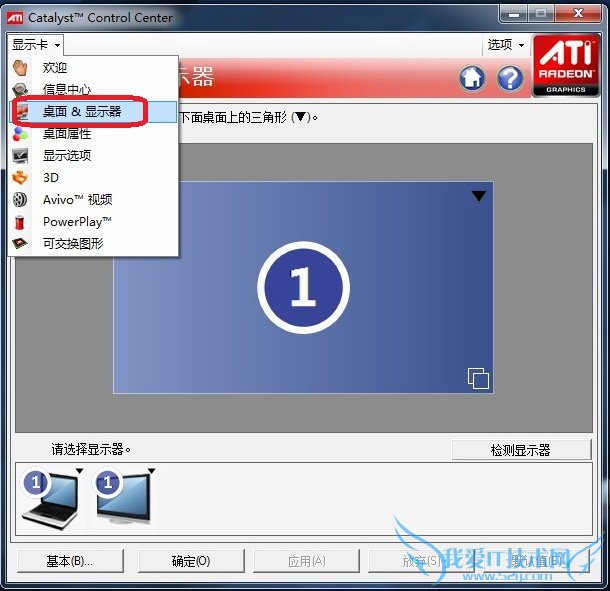The width and height of the screenshot is (610, 591).
Task: Select 桌面属性 menu entry
Action: coord(93,134)
